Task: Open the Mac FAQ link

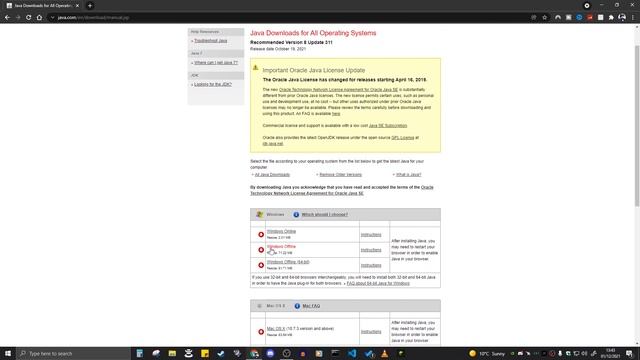Action: pyautogui.click(x=311, y=306)
